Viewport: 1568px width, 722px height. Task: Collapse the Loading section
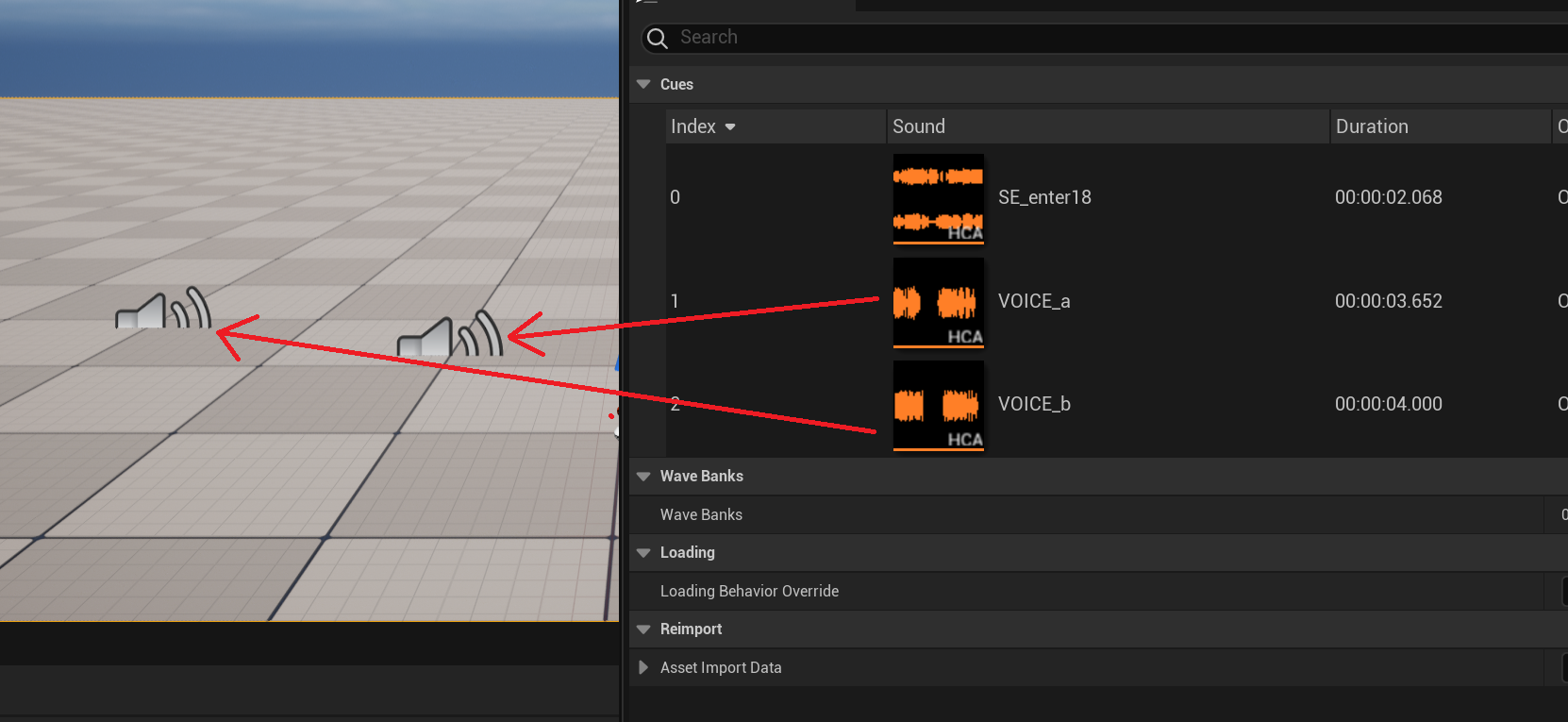[643, 553]
